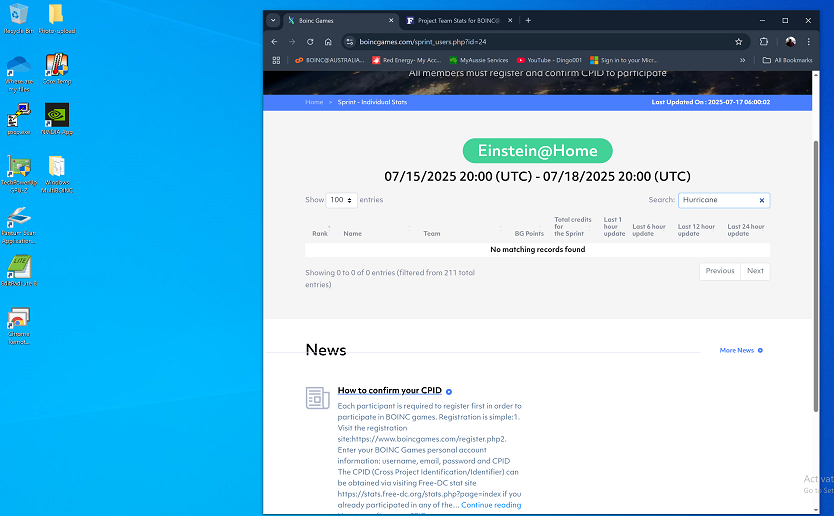Open the Chrome profile avatar
Screen dimensions: 834x516
pyautogui.click(x=790, y=41)
